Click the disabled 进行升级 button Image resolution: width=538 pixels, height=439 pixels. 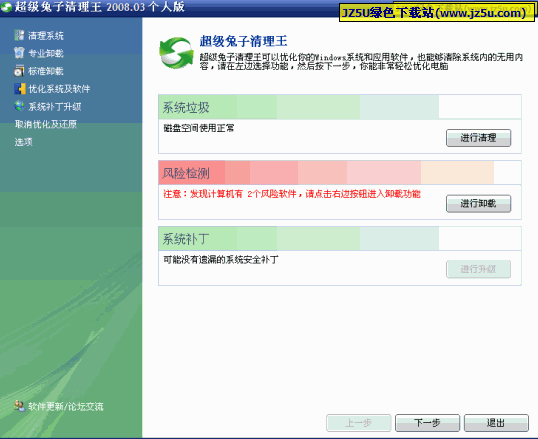pos(478,269)
